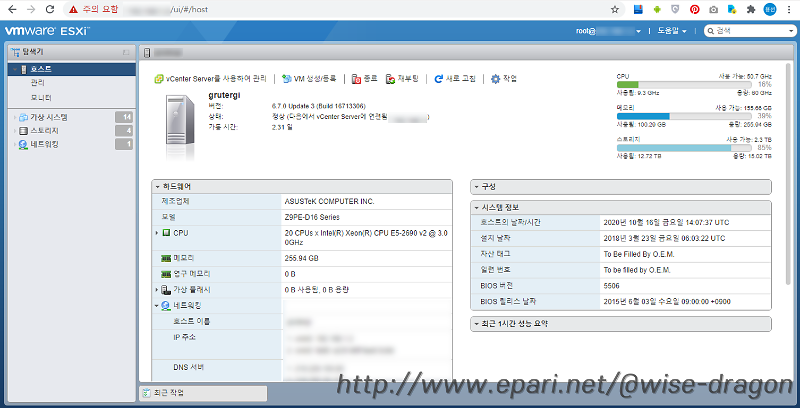The height and width of the screenshot is (408, 800).
Task: Click the 스토리지 usage bar
Action: pos(684,148)
